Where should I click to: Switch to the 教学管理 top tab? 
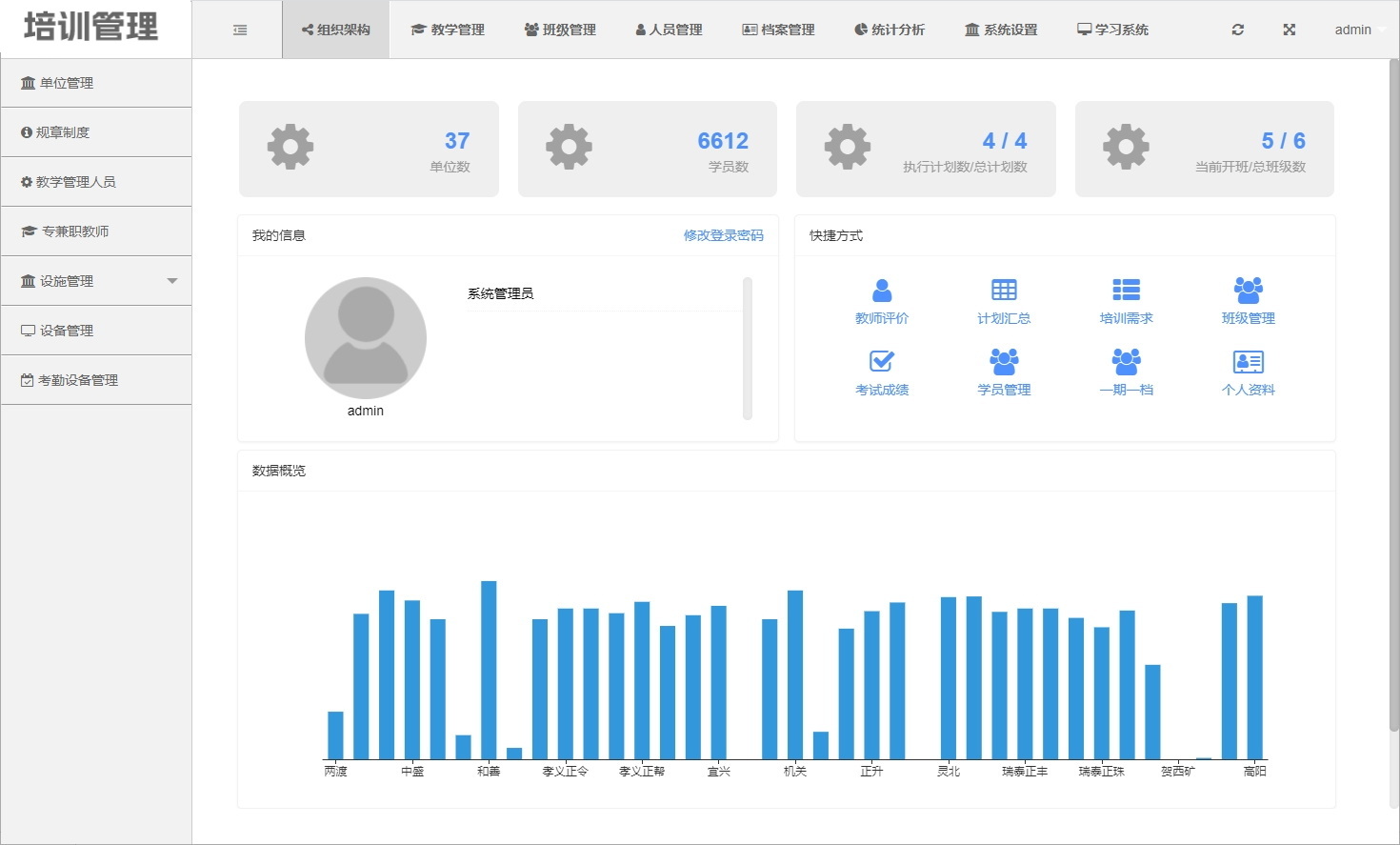point(448,30)
